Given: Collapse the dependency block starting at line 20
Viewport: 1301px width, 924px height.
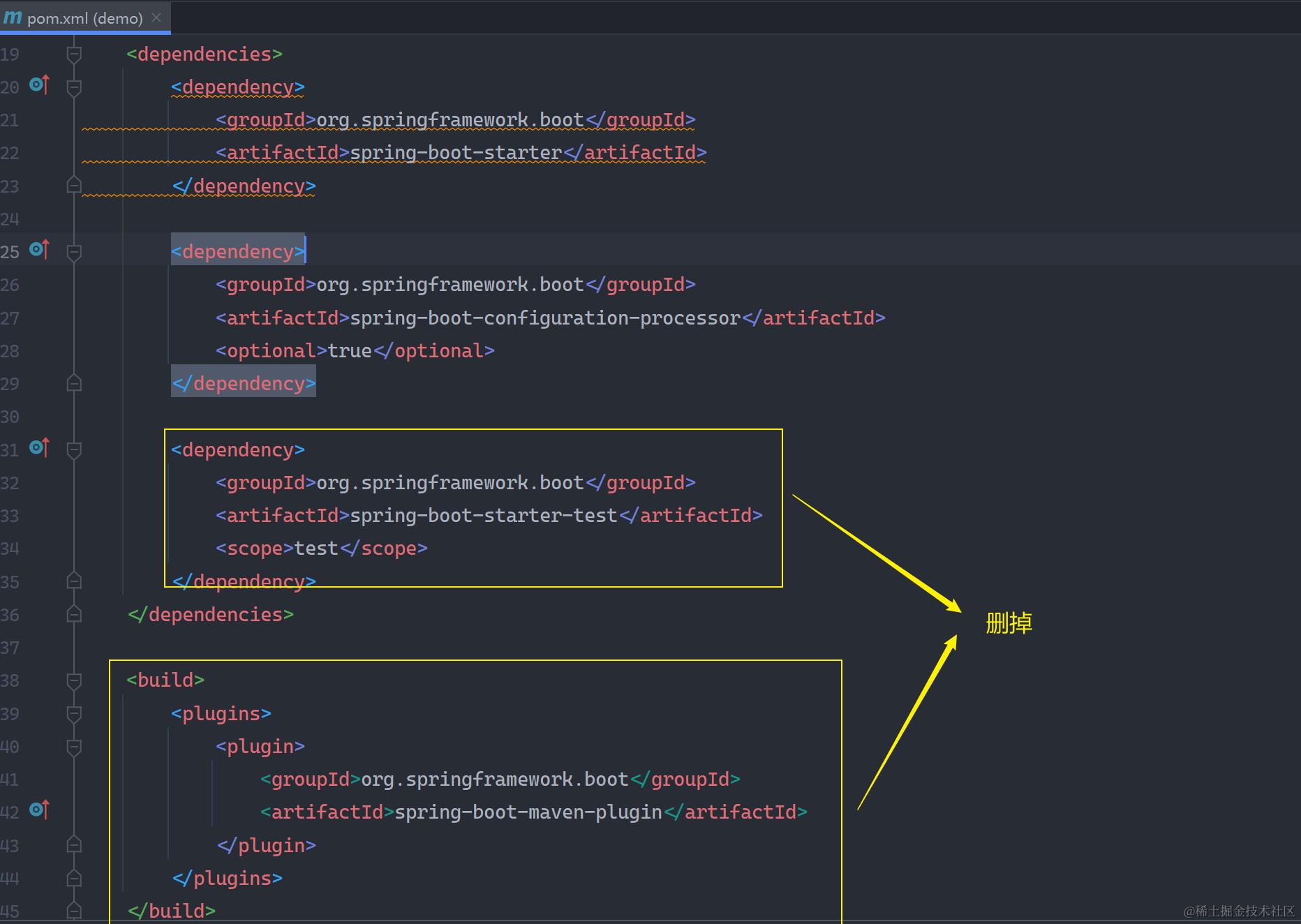Looking at the screenshot, I should click(x=74, y=87).
